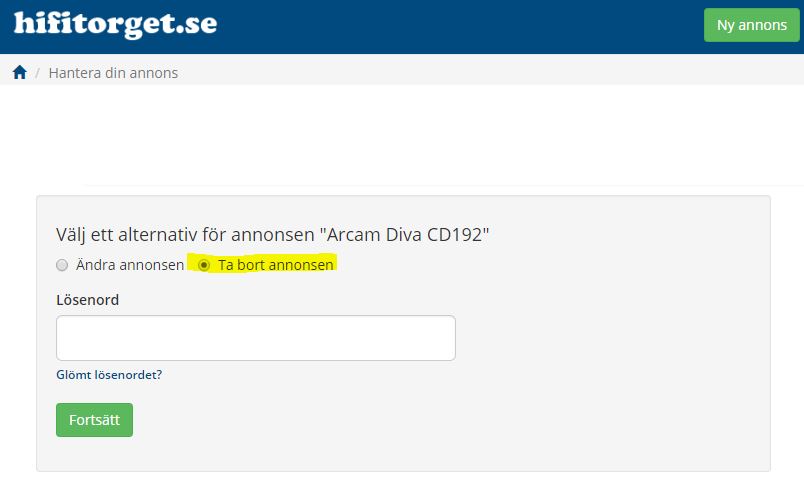Open the Glömt lösenordet? link
This screenshot has height=483, width=804.
[x=109, y=375]
